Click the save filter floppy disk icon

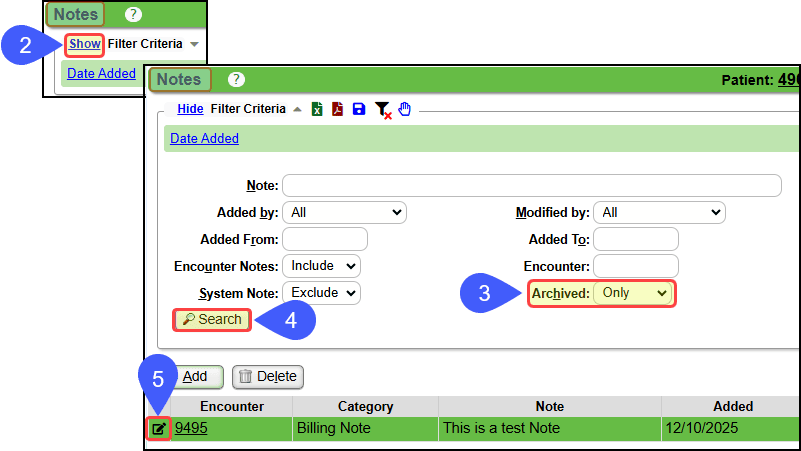point(359,109)
